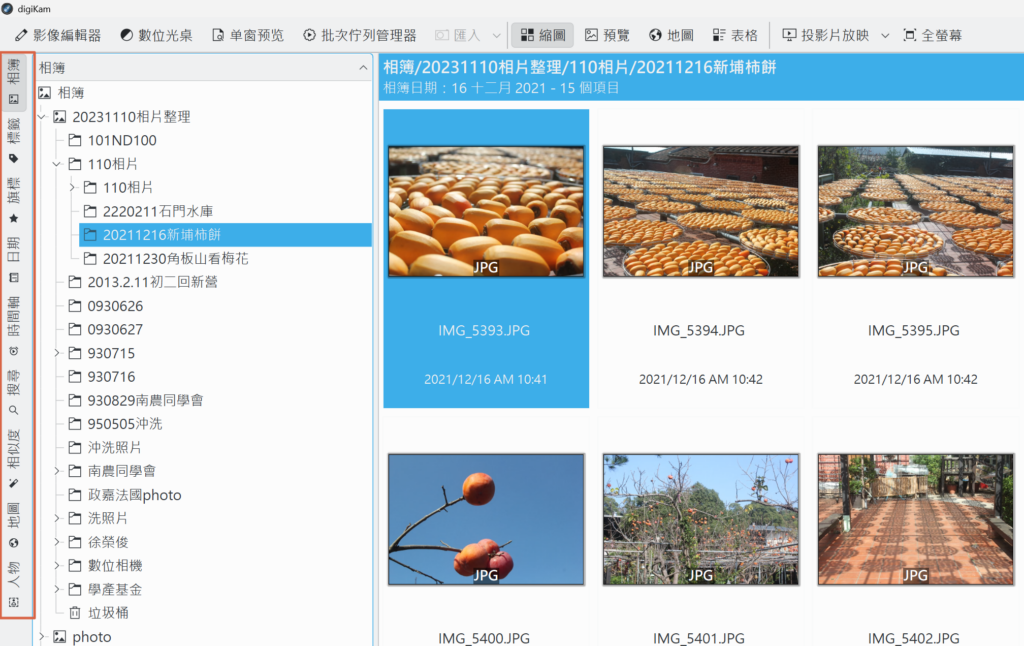The height and width of the screenshot is (646, 1024).
Task: Toggle 全螢幕 fullscreen mode
Action: coord(933,35)
